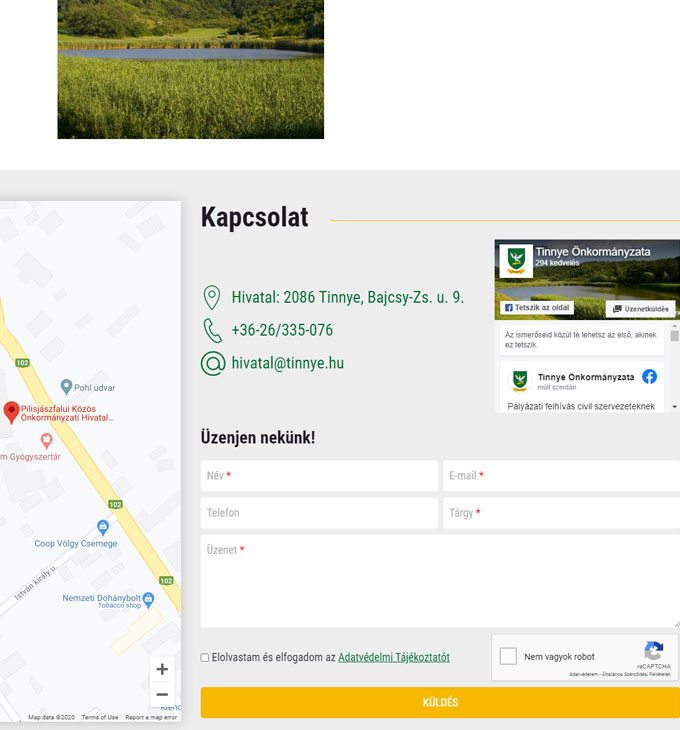Click the Pilisjászfalui Közös Önkormányzati Hivatal label
The image size is (680, 730).
67,413
